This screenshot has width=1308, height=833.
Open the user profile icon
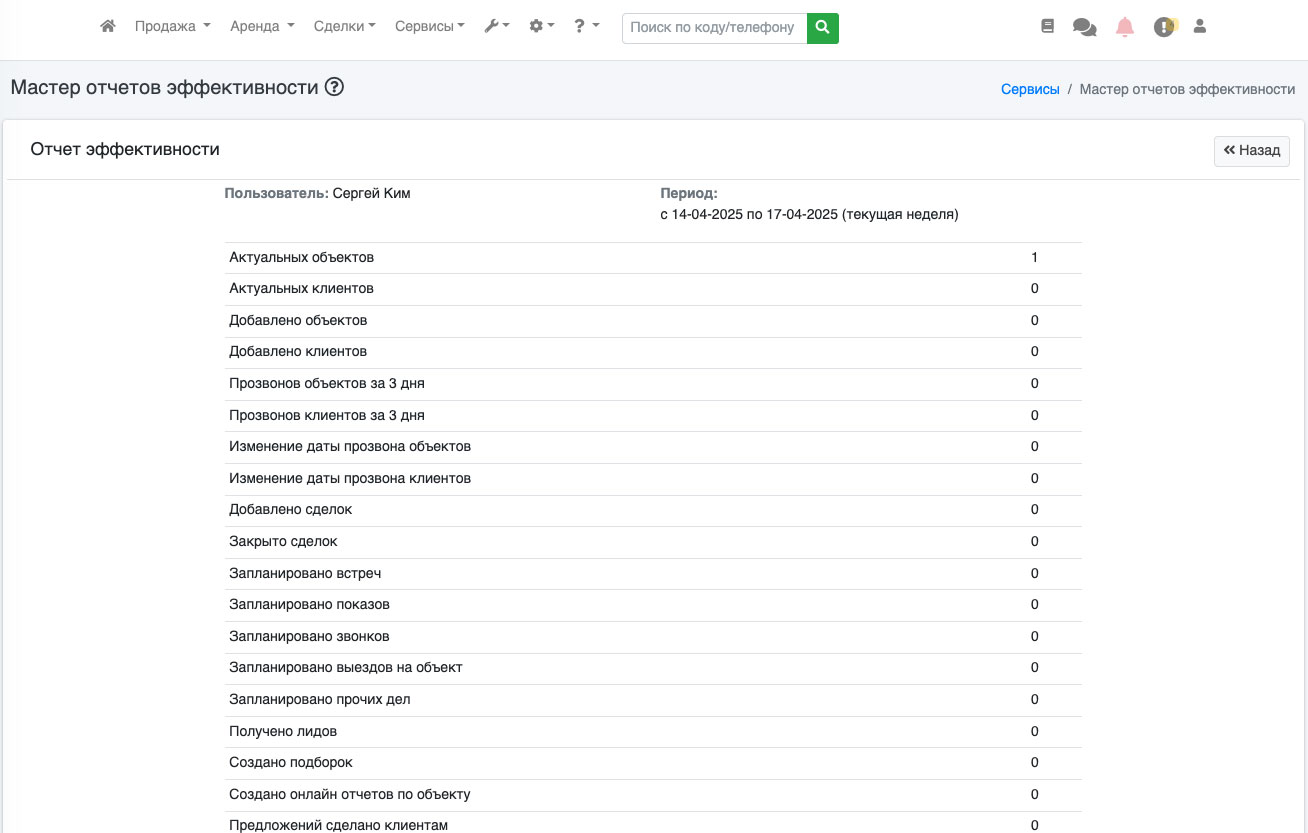click(1200, 27)
